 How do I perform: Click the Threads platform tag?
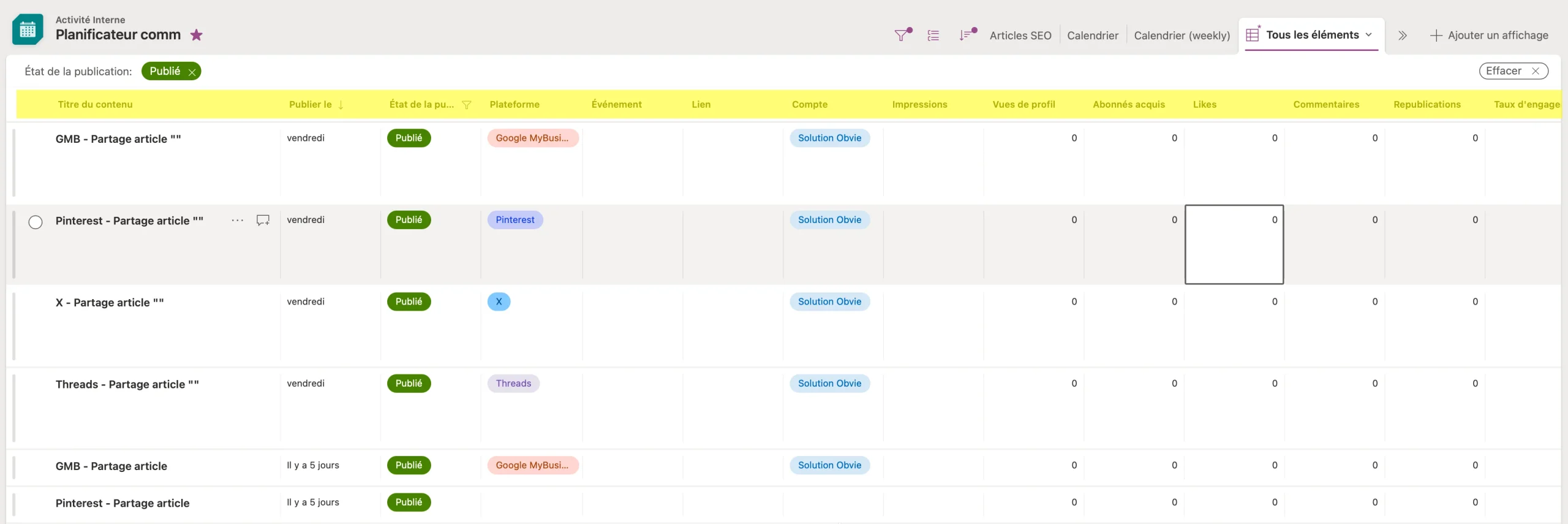513,384
